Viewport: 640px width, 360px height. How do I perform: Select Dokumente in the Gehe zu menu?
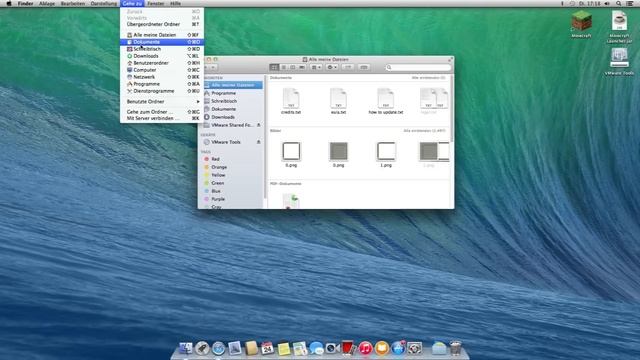point(162,42)
